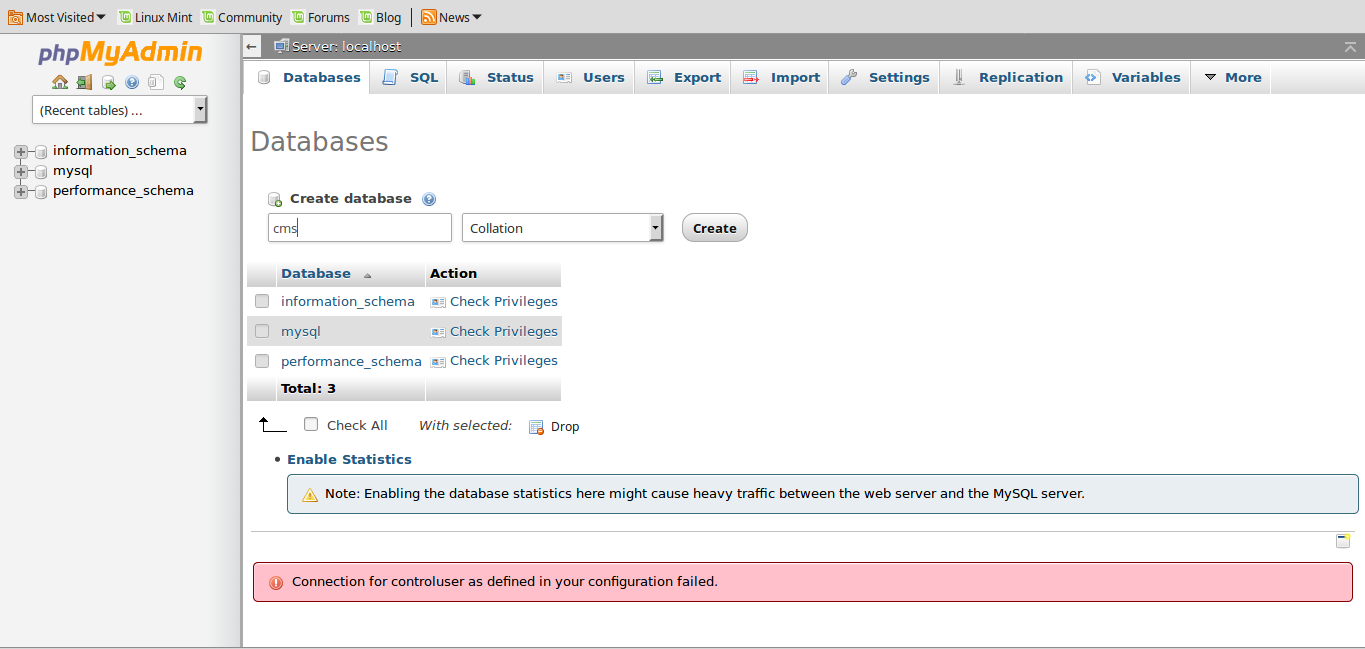
Task: Open the Query window icon
Action: tap(108, 83)
